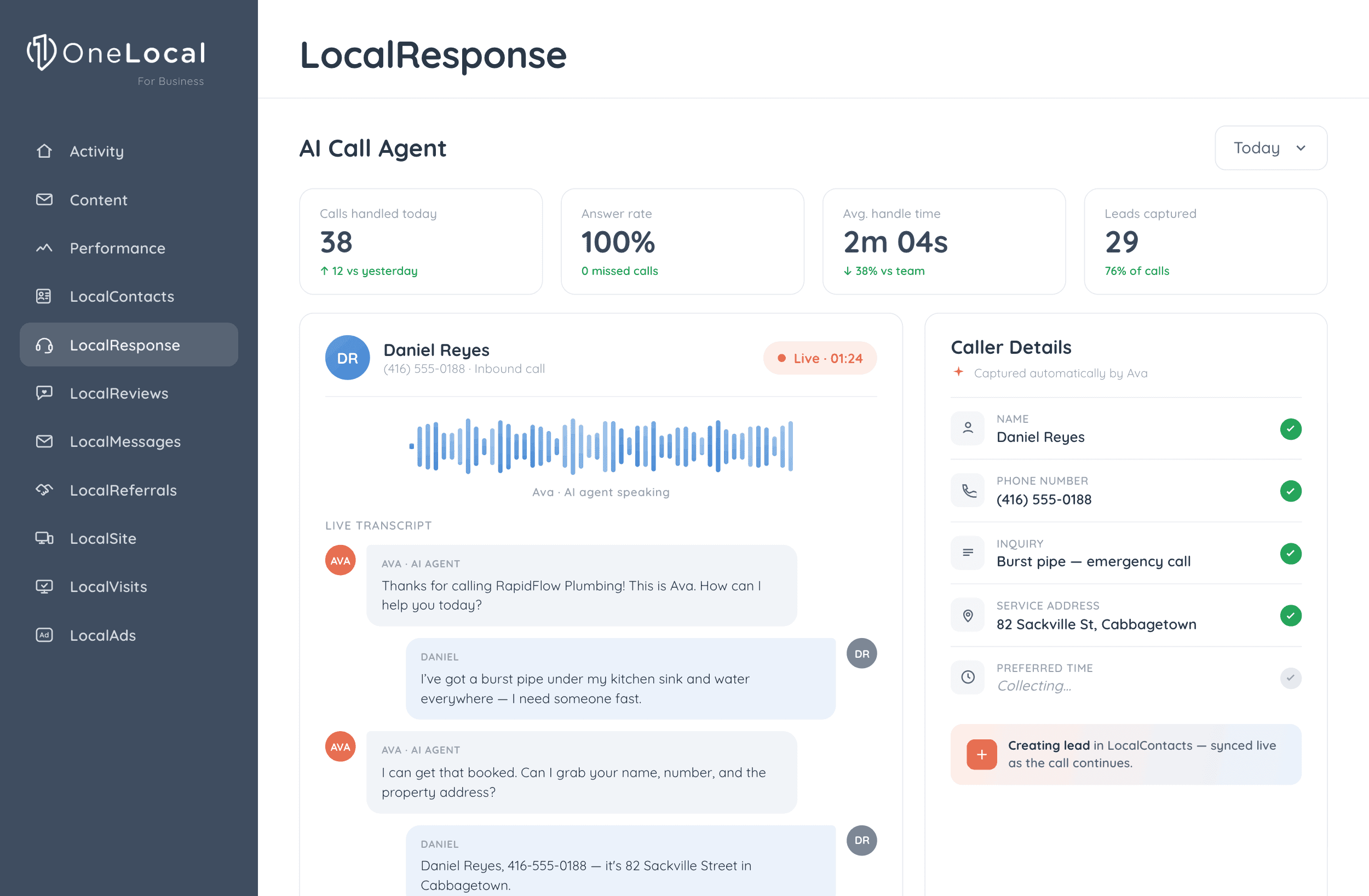Click the 'For Business' text under logo

[x=171, y=81]
